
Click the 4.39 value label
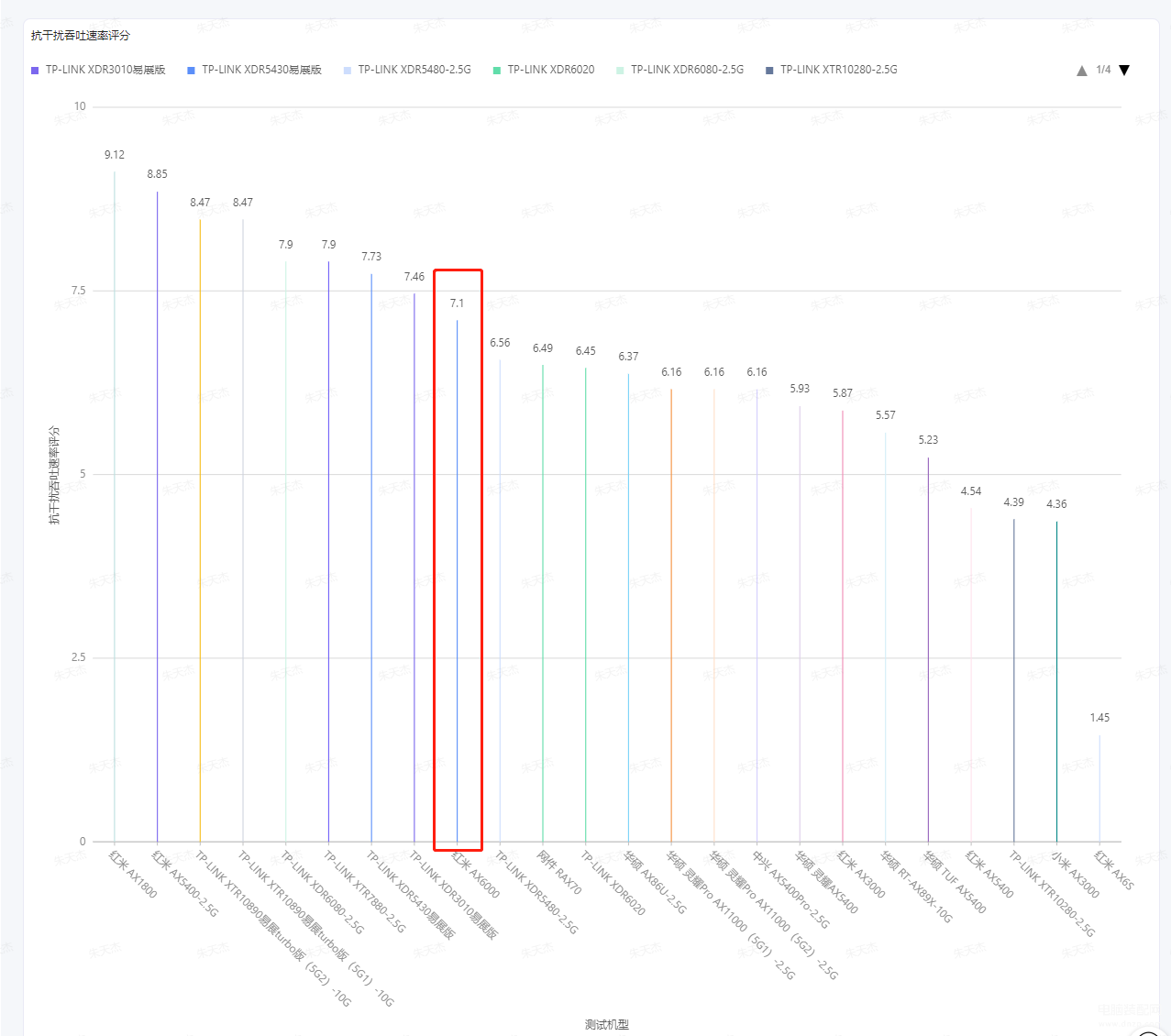[1013, 502]
